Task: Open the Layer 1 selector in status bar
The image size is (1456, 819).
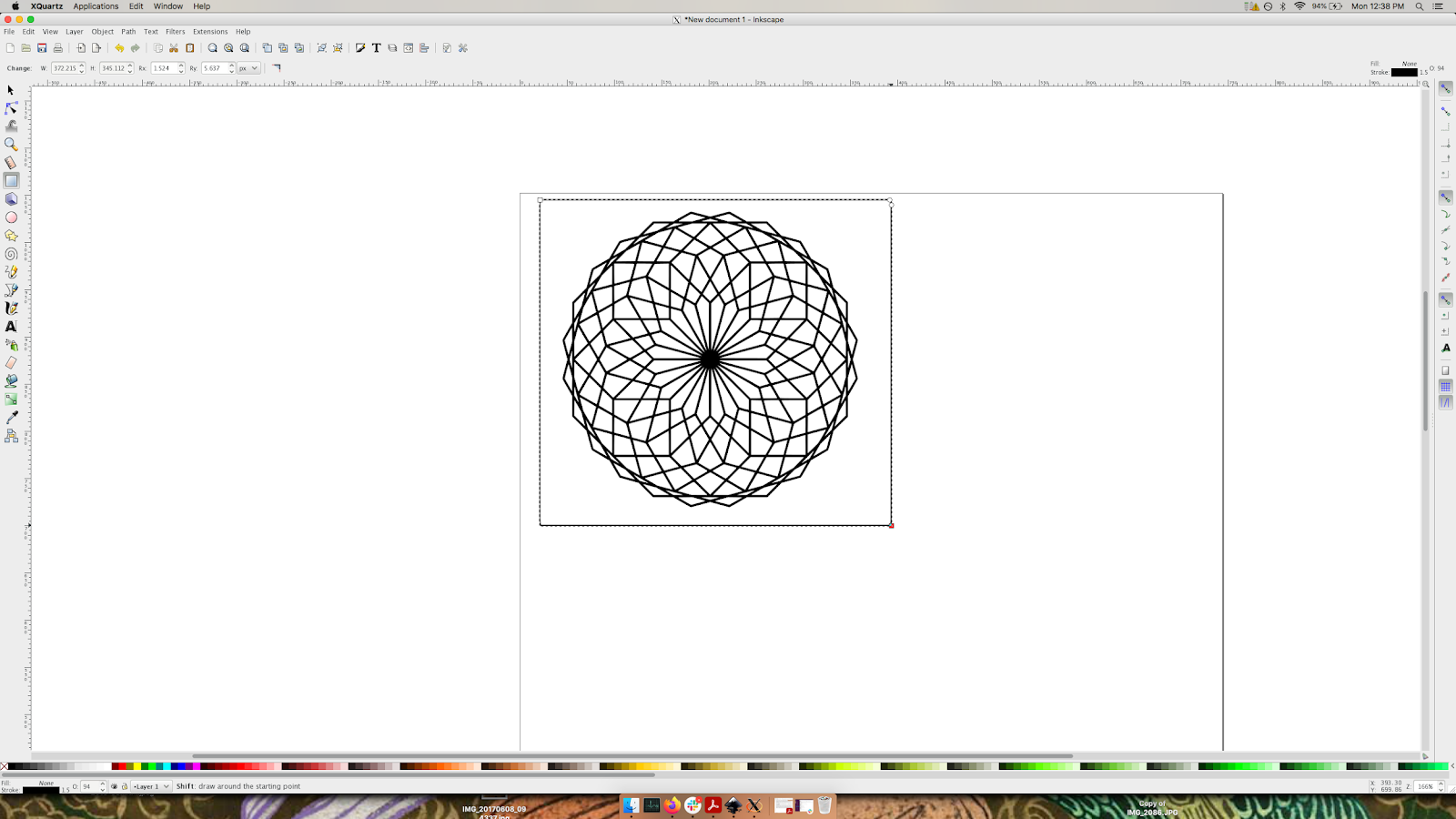Action: pyautogui.click(x=150, y=786)
